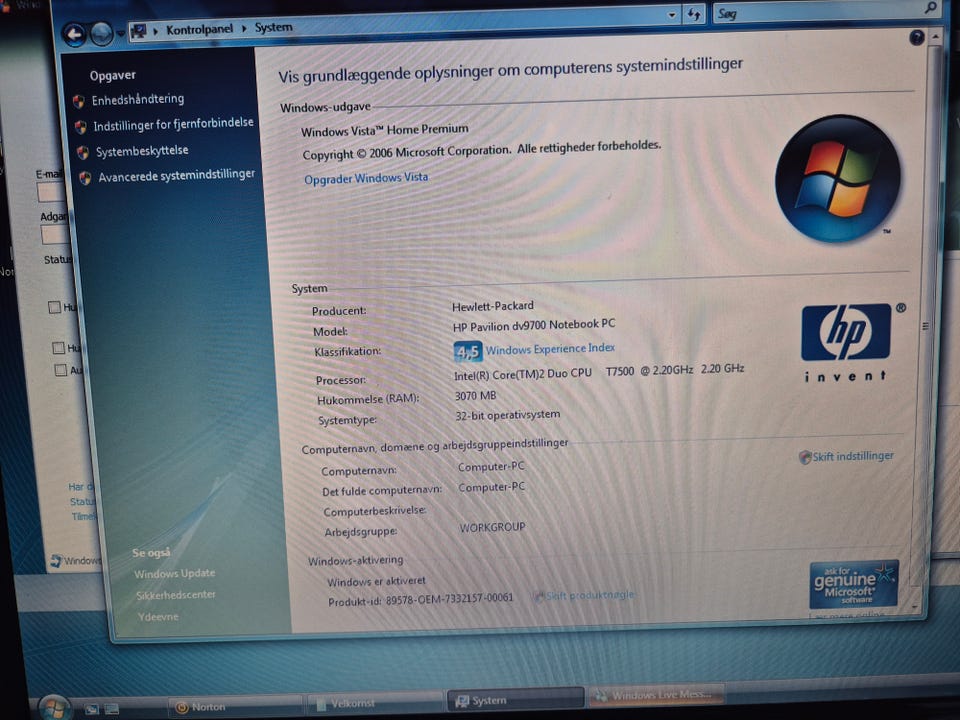Click Switch between windows quick launch icon
This screenshot has height=720, width=960.
click(x=111, y=708)
